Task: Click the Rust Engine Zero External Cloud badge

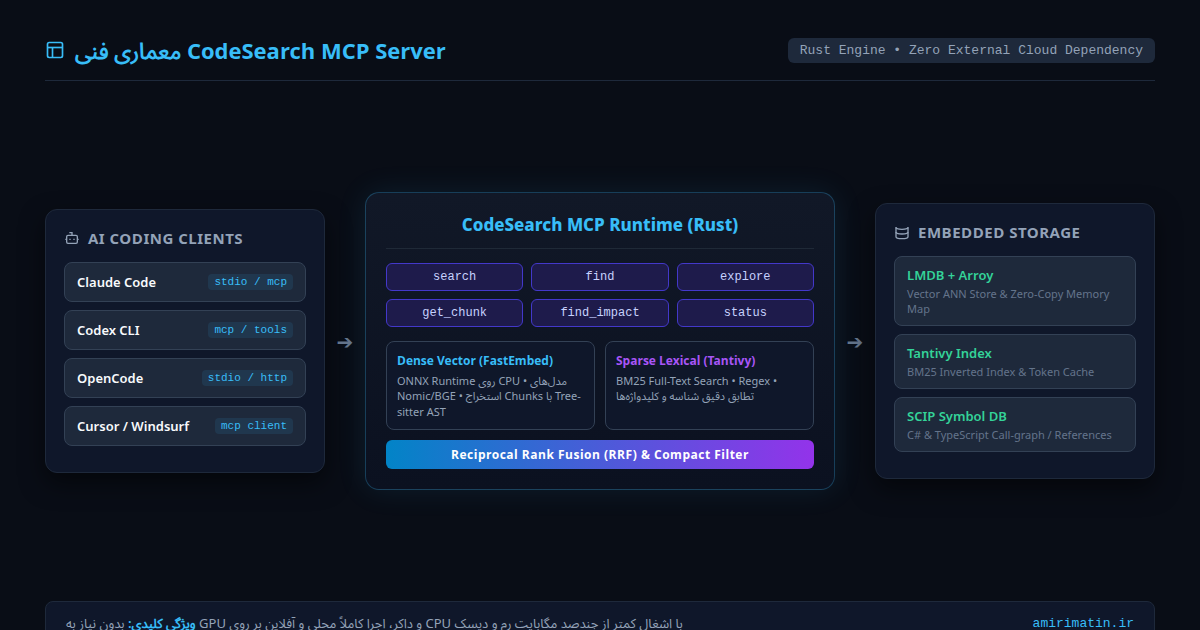Action: (x=971, y=50)
